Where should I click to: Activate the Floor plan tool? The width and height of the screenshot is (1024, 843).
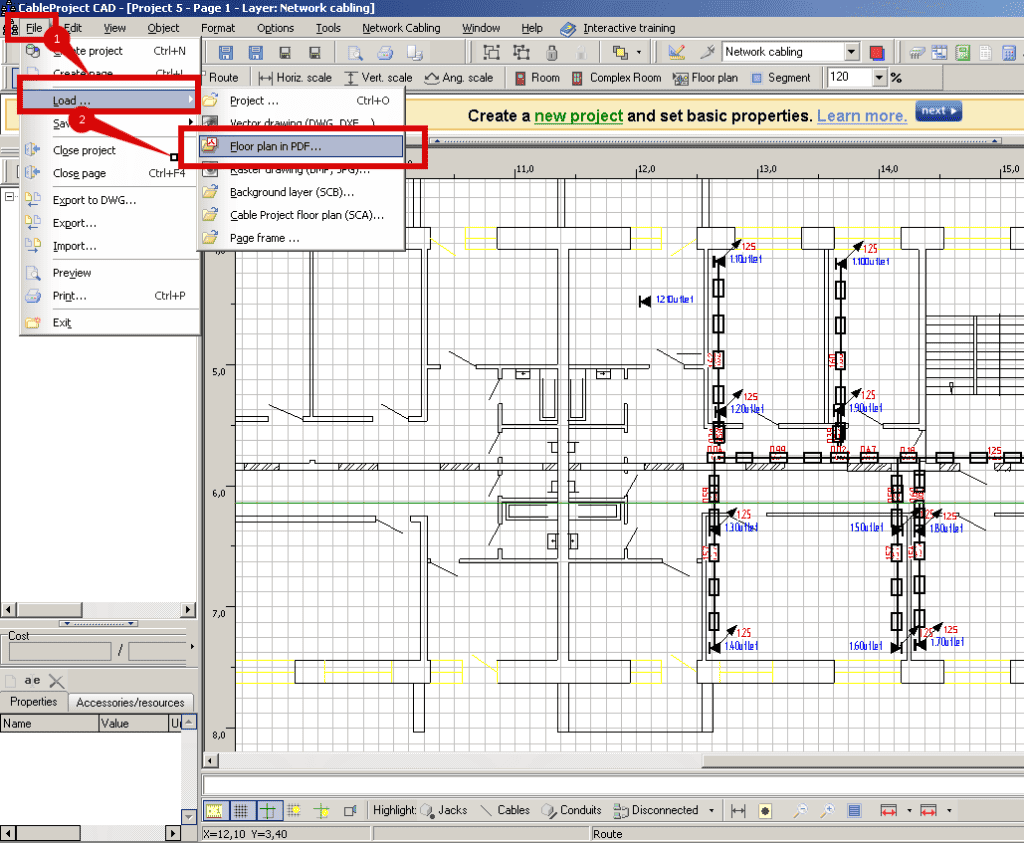[x=704, y=78]
